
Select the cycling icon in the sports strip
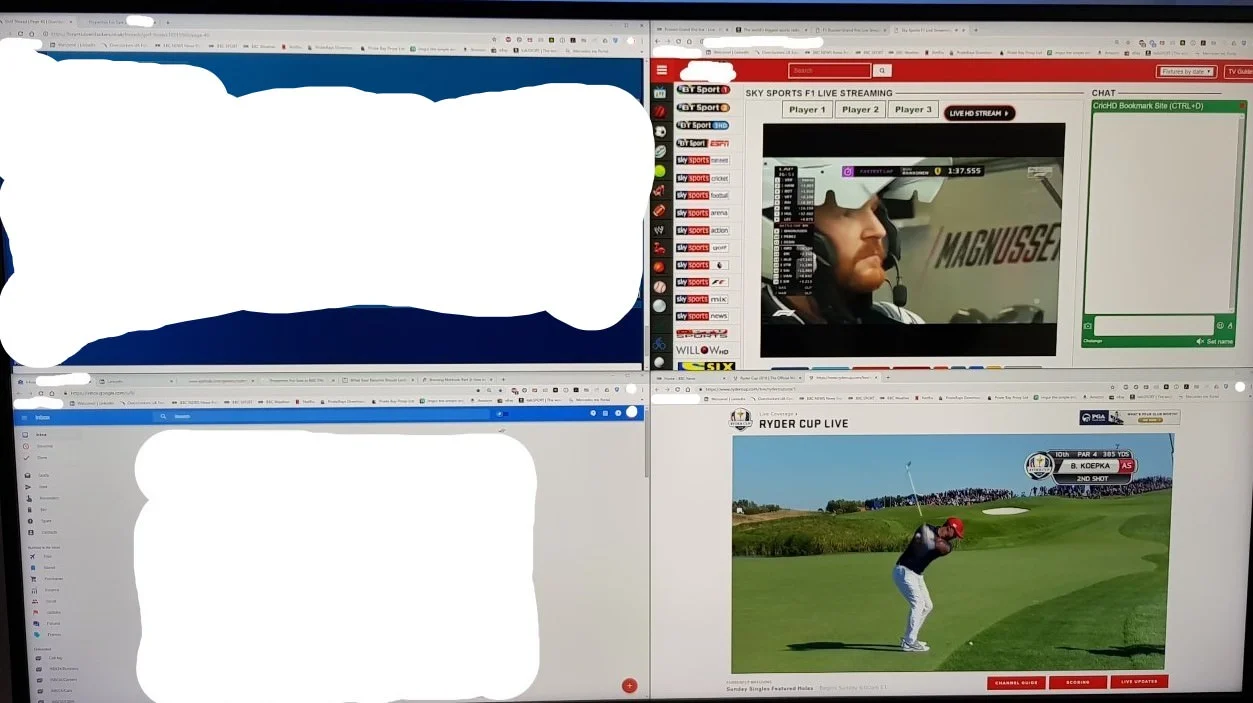click(660, 343)
